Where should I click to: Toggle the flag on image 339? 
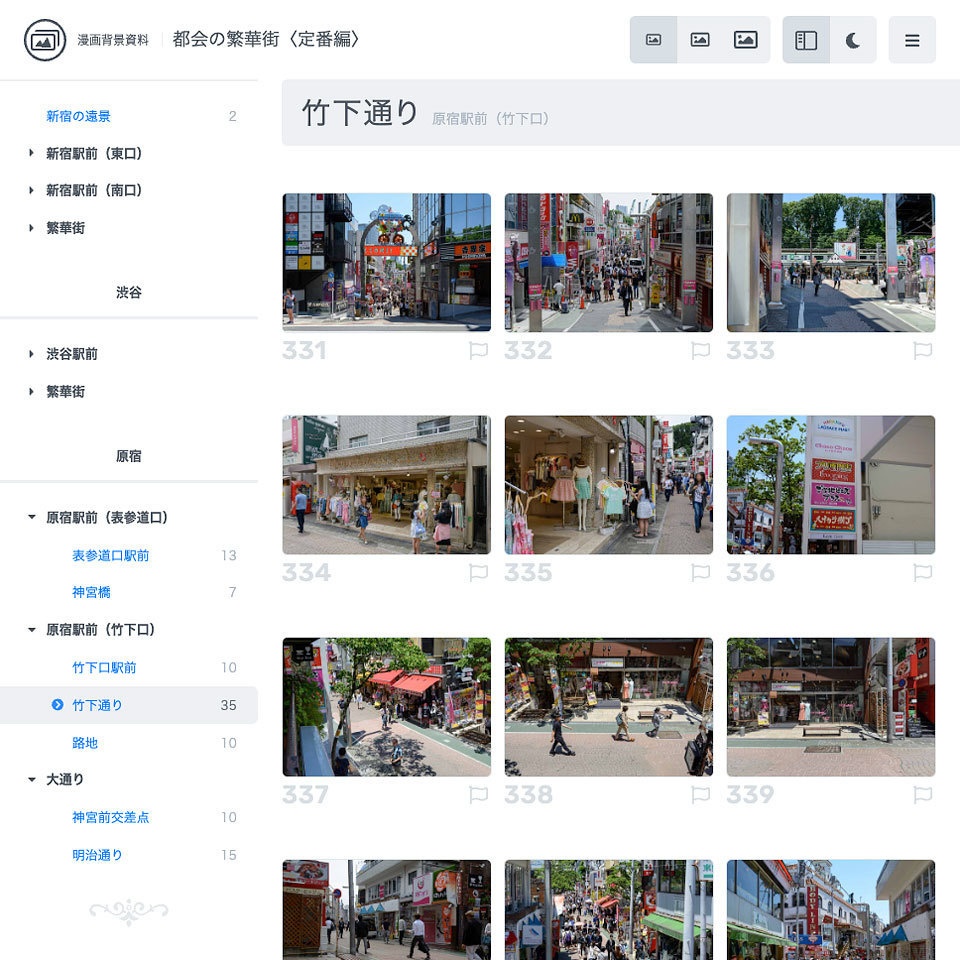[x=922, y=796]
